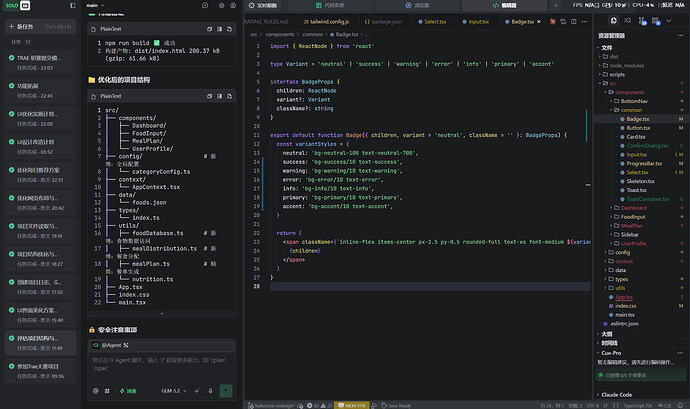Click the new task button with plus
Image resolution: width=690 pixels, height=409 pixels.
[x=40, y=27]
